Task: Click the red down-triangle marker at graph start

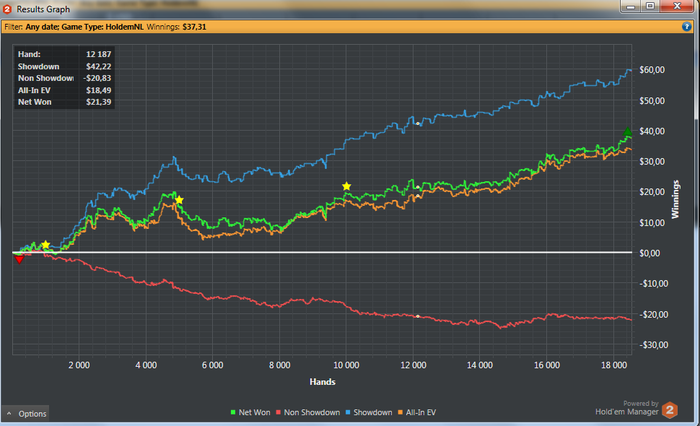Action: click(x=19, y=259)
